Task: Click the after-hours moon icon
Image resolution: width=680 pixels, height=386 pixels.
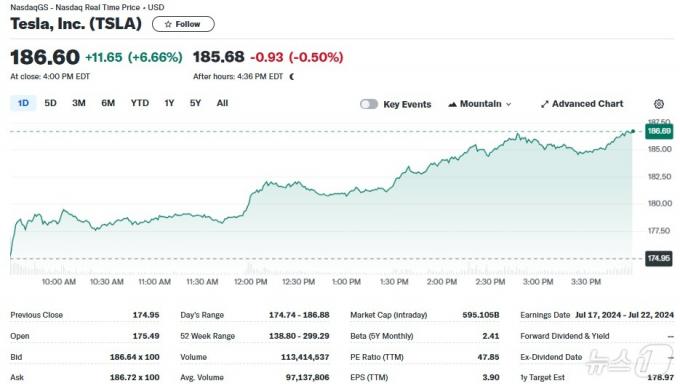Action: pyautogui.click(x=292, y=77)
